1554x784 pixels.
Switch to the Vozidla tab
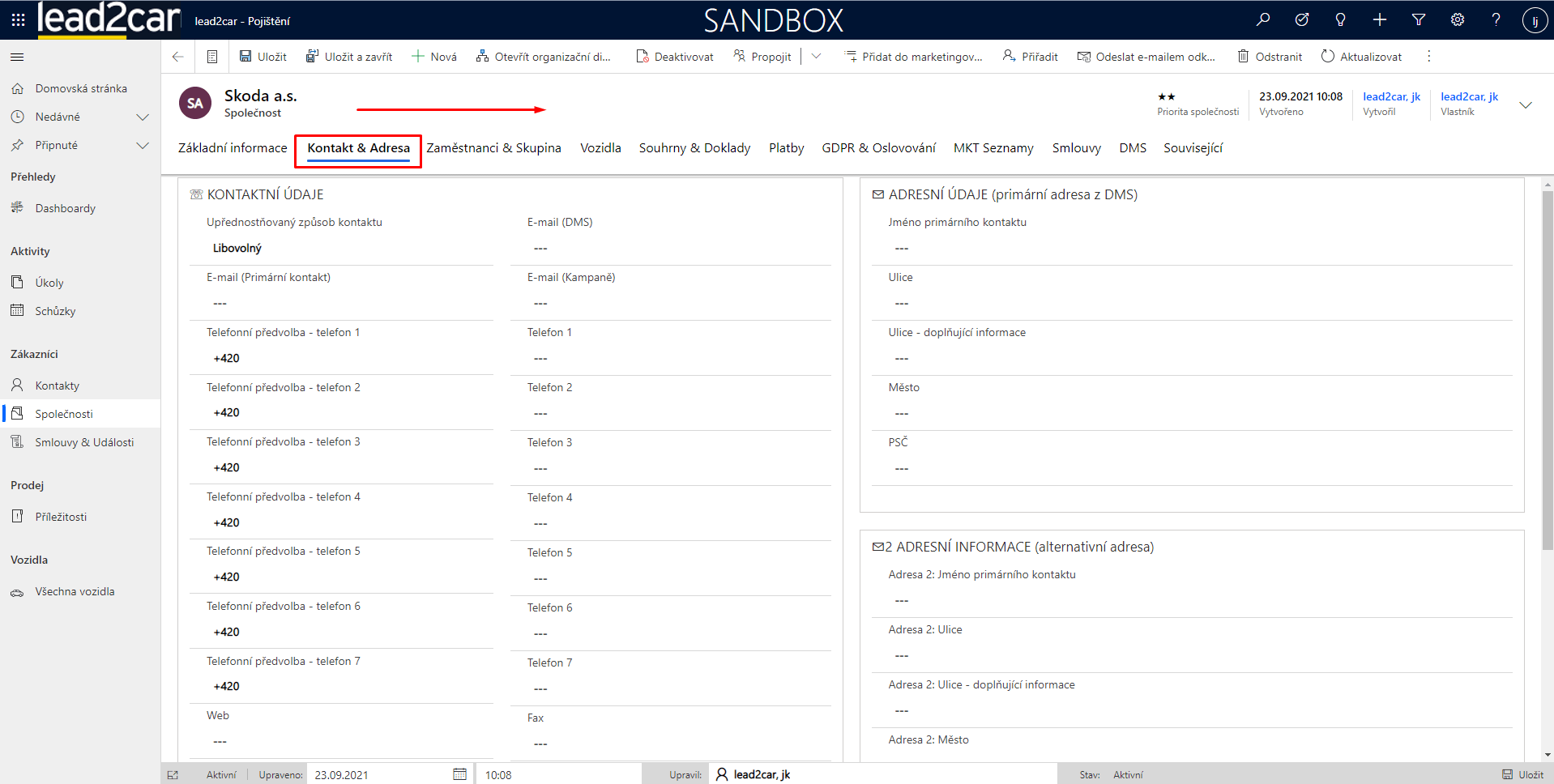pyautogui.click(x=600, y=147)
